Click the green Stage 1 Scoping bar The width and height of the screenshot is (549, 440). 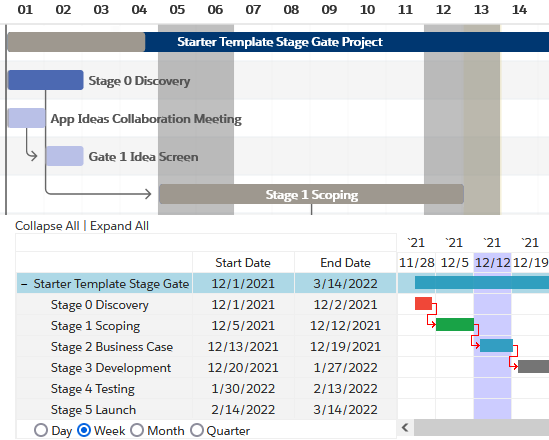coord(455,324)
